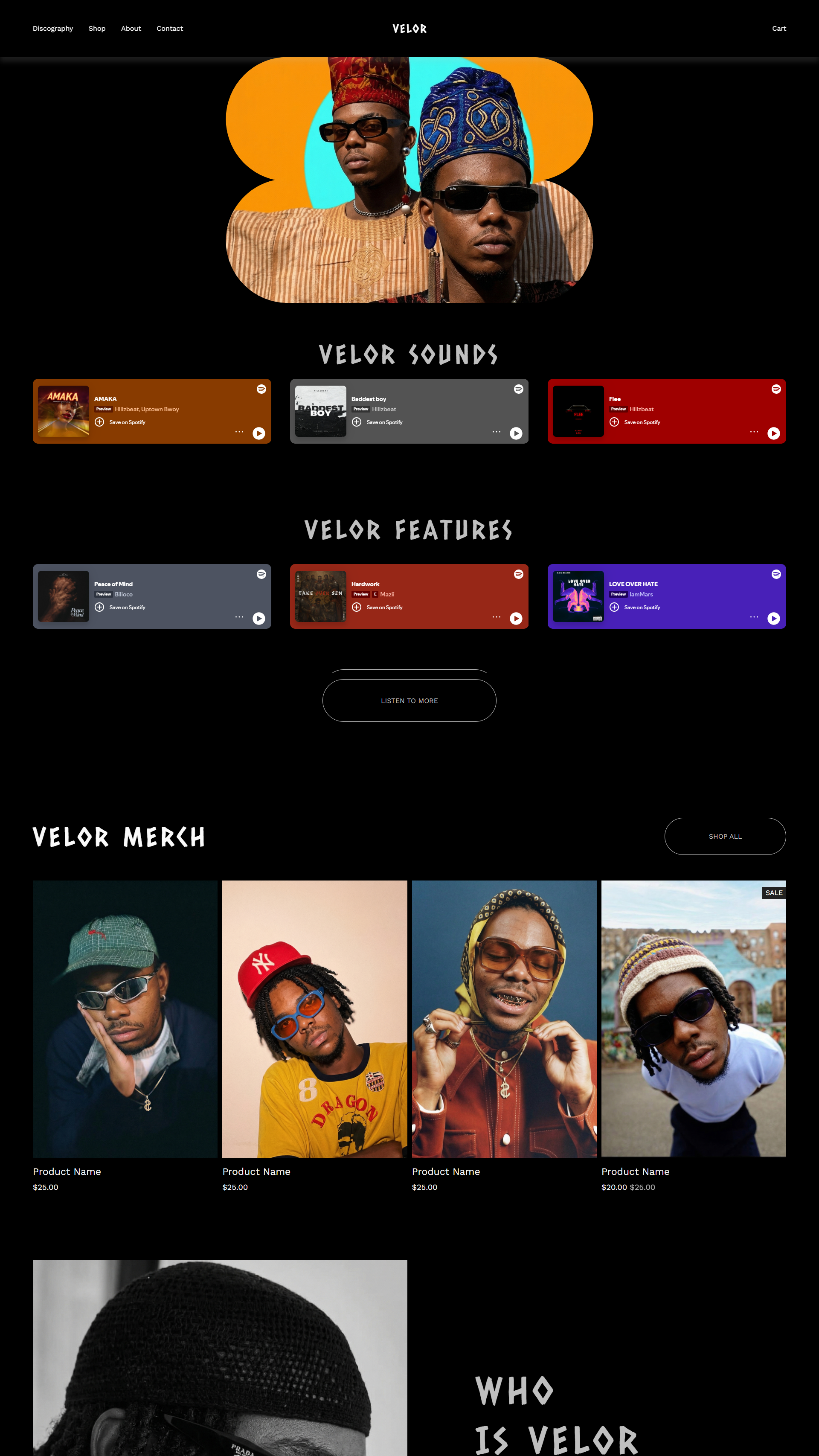Open the AMAKA album cover thumbnail
819x1456 pixels.
[63, 411]
